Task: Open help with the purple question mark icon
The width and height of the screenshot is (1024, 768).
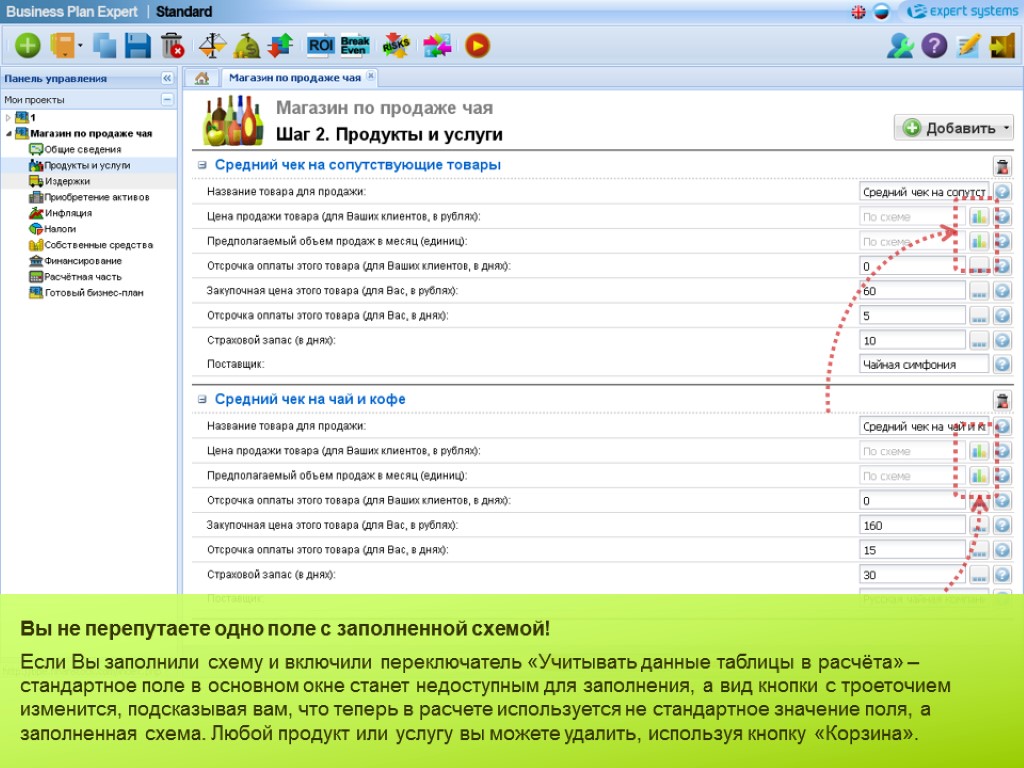Action: pyautogui.click(x=934, y=46)
